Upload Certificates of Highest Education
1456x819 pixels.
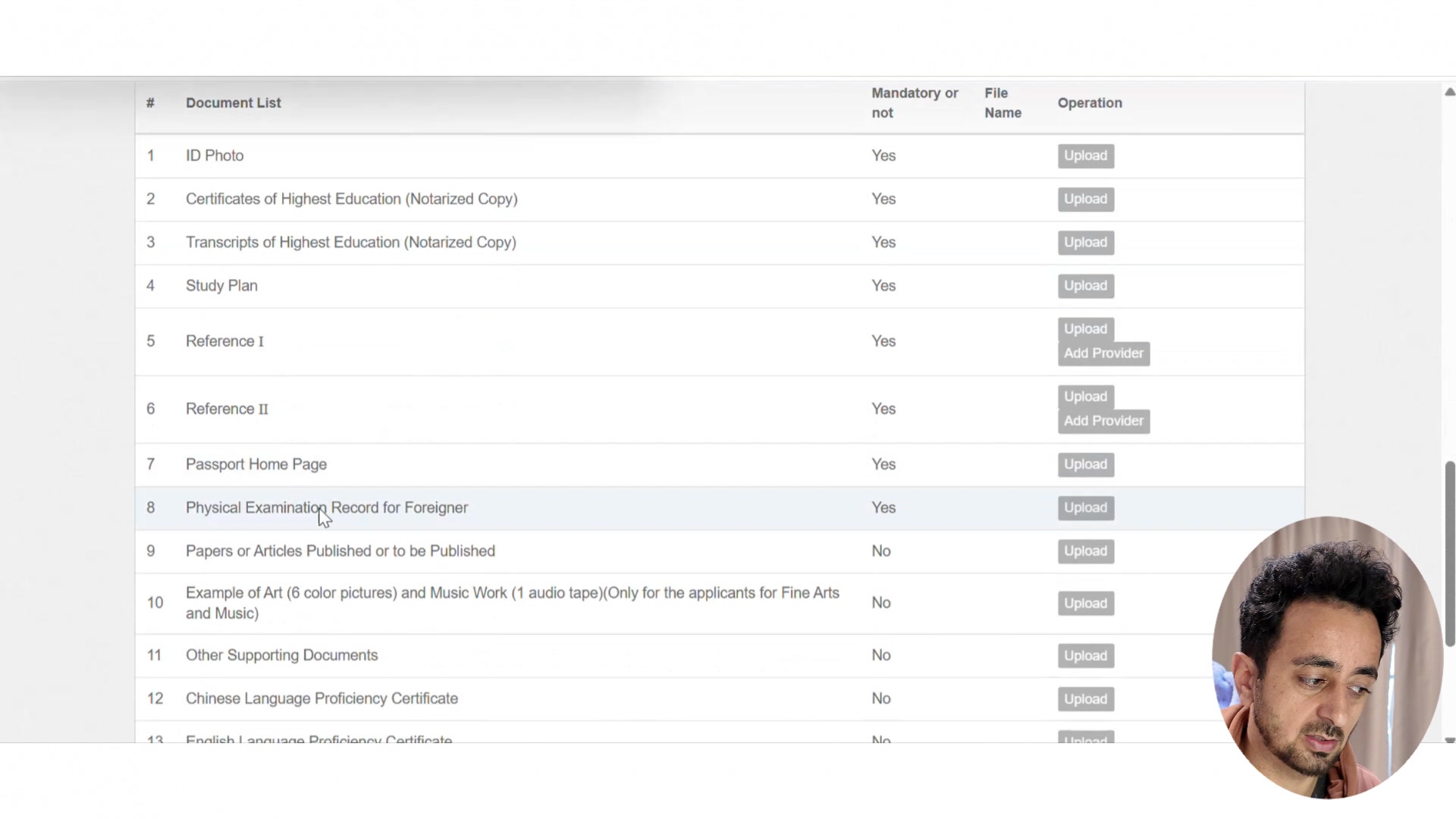(1085, 199)
